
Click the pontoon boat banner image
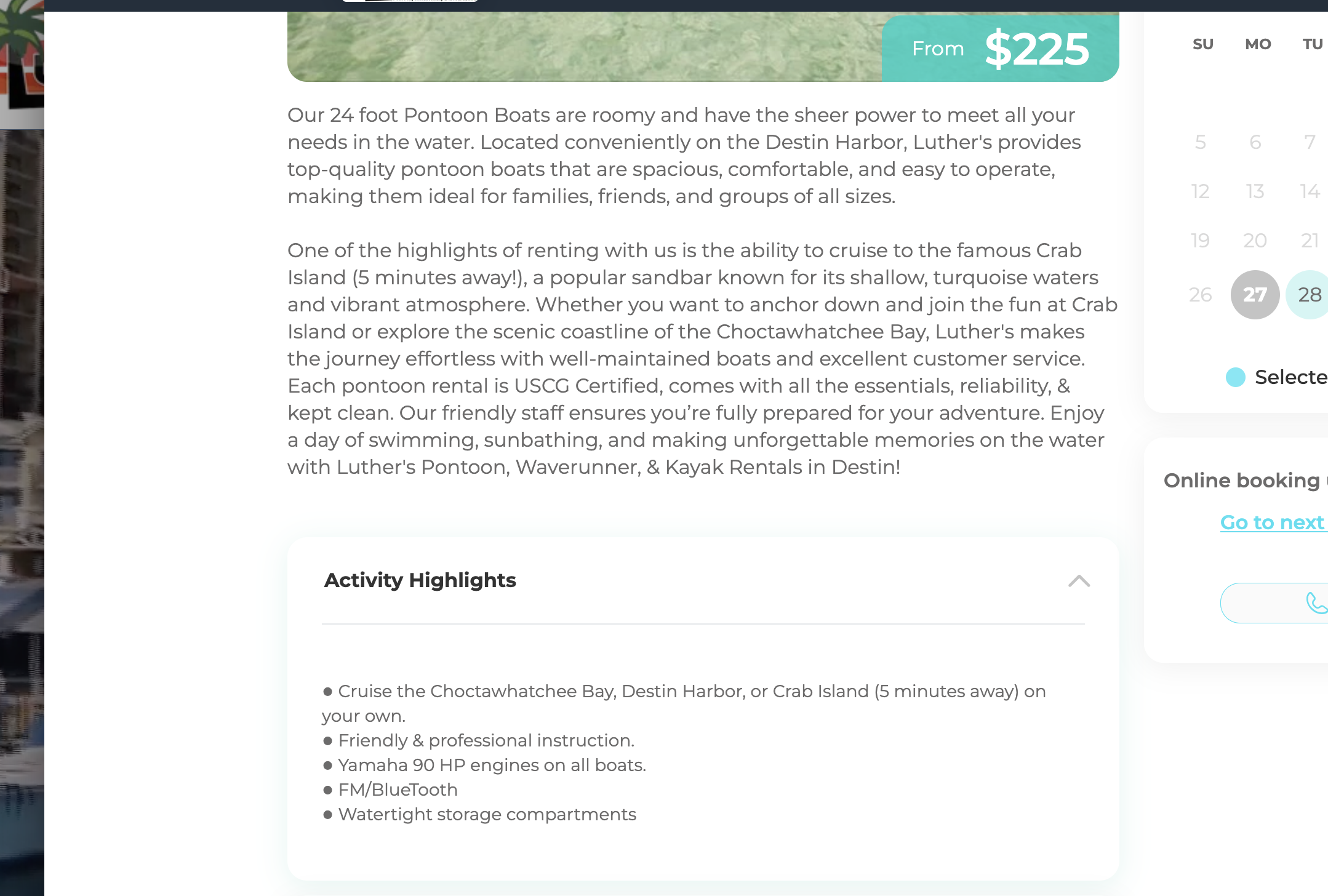coord(585,47)
